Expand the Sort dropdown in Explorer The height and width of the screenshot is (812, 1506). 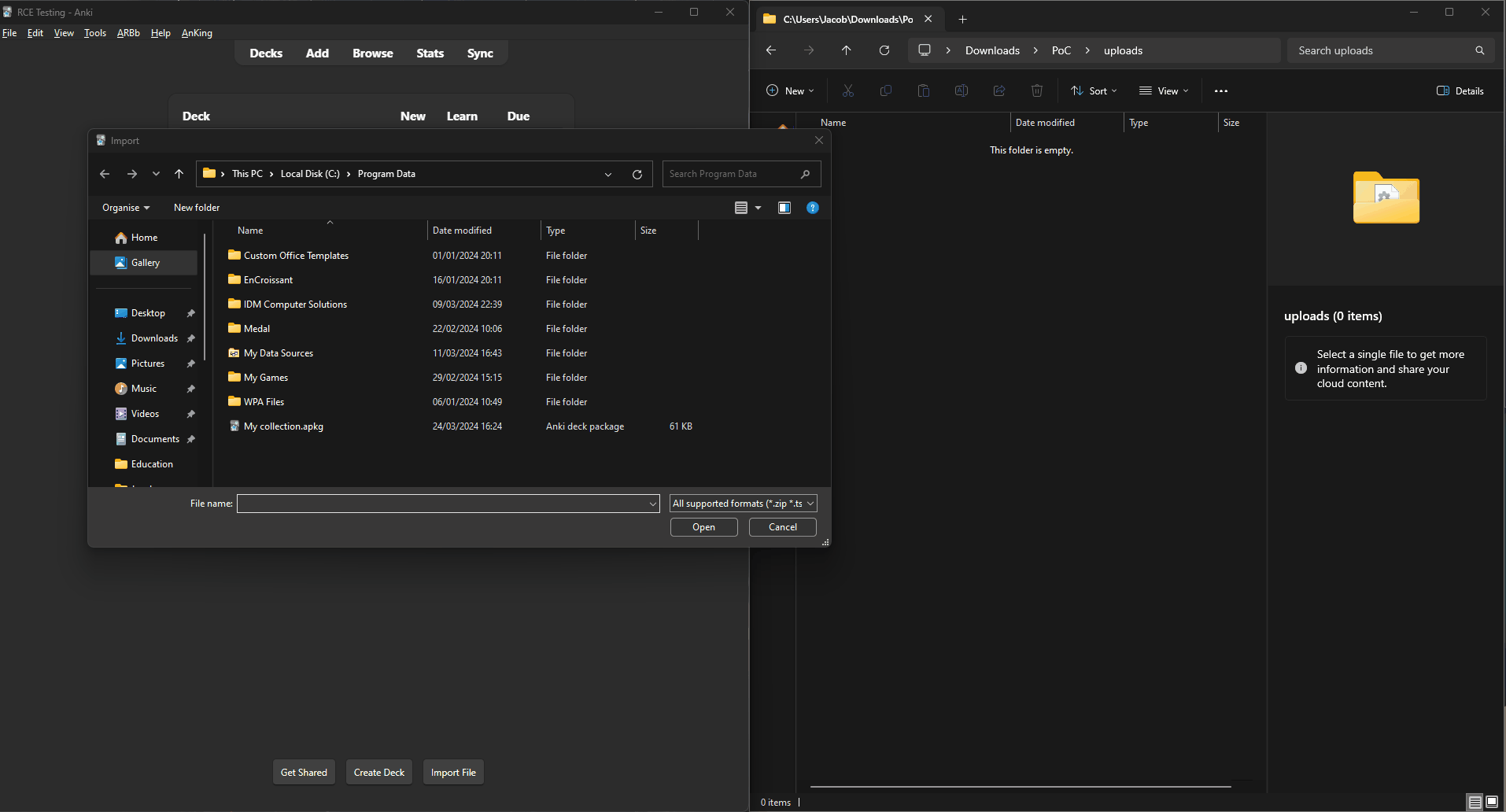coord(1094,91)
